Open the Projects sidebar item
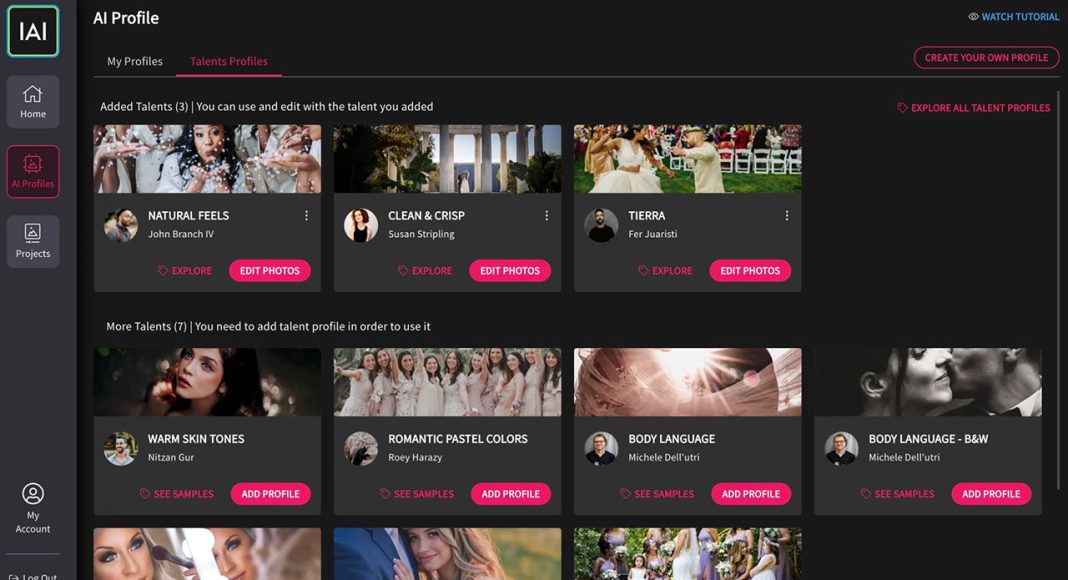Image resolution: width=1068 pixels, height=580 pixels. coord(33,242)
